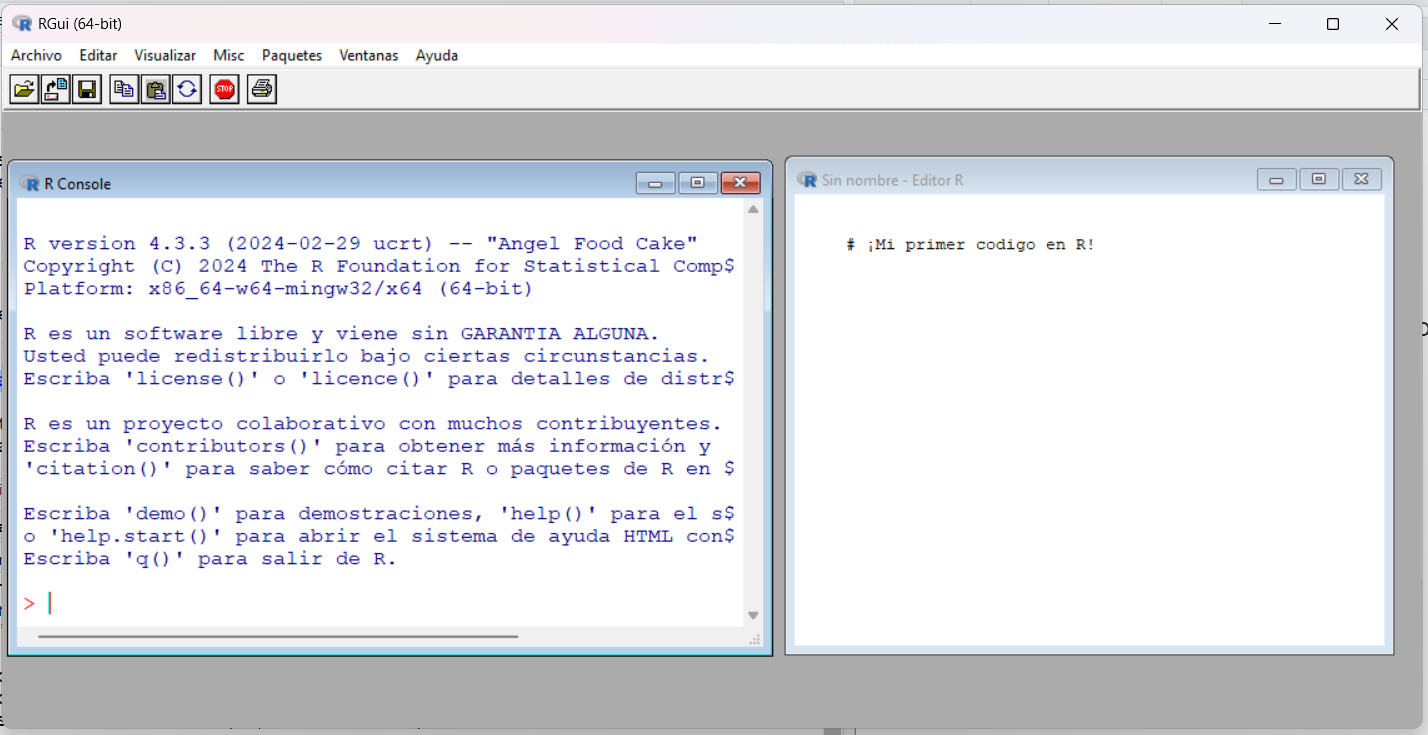Click the Load workspace toolbar icon
The width and height of the screenshot is (1428, 735).
[x=56, y=89]
